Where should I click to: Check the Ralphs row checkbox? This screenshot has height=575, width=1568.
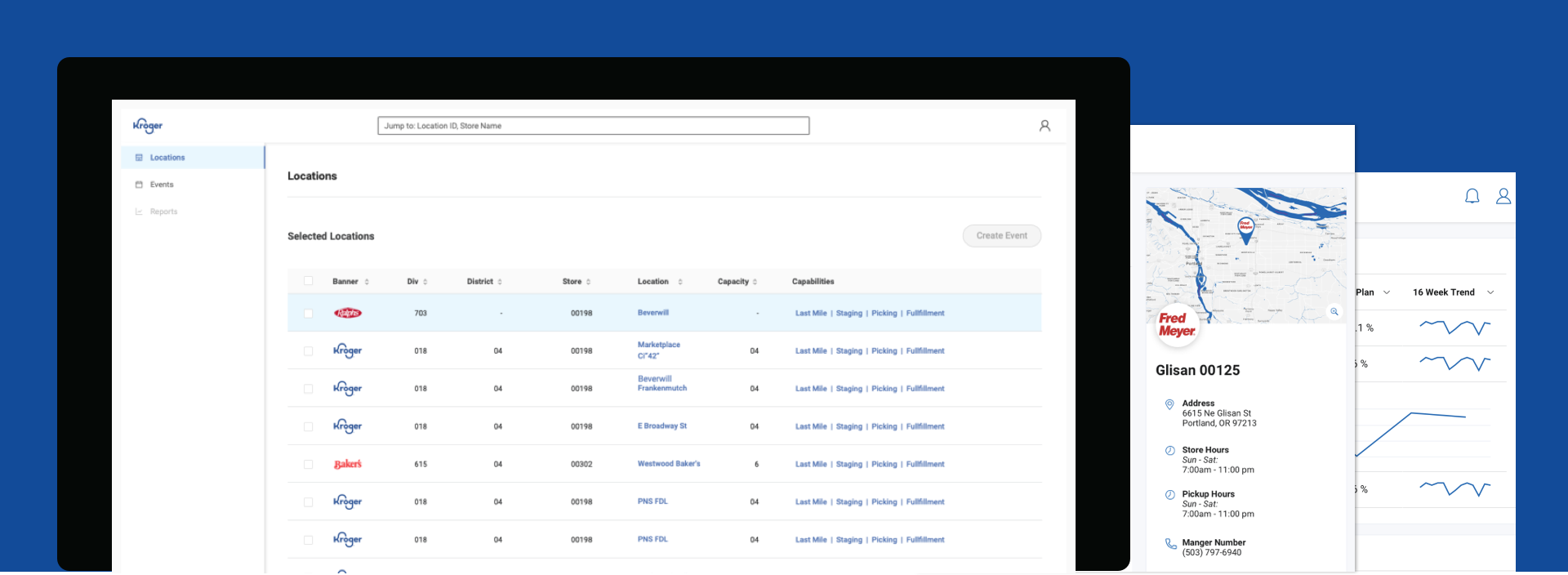309,314
